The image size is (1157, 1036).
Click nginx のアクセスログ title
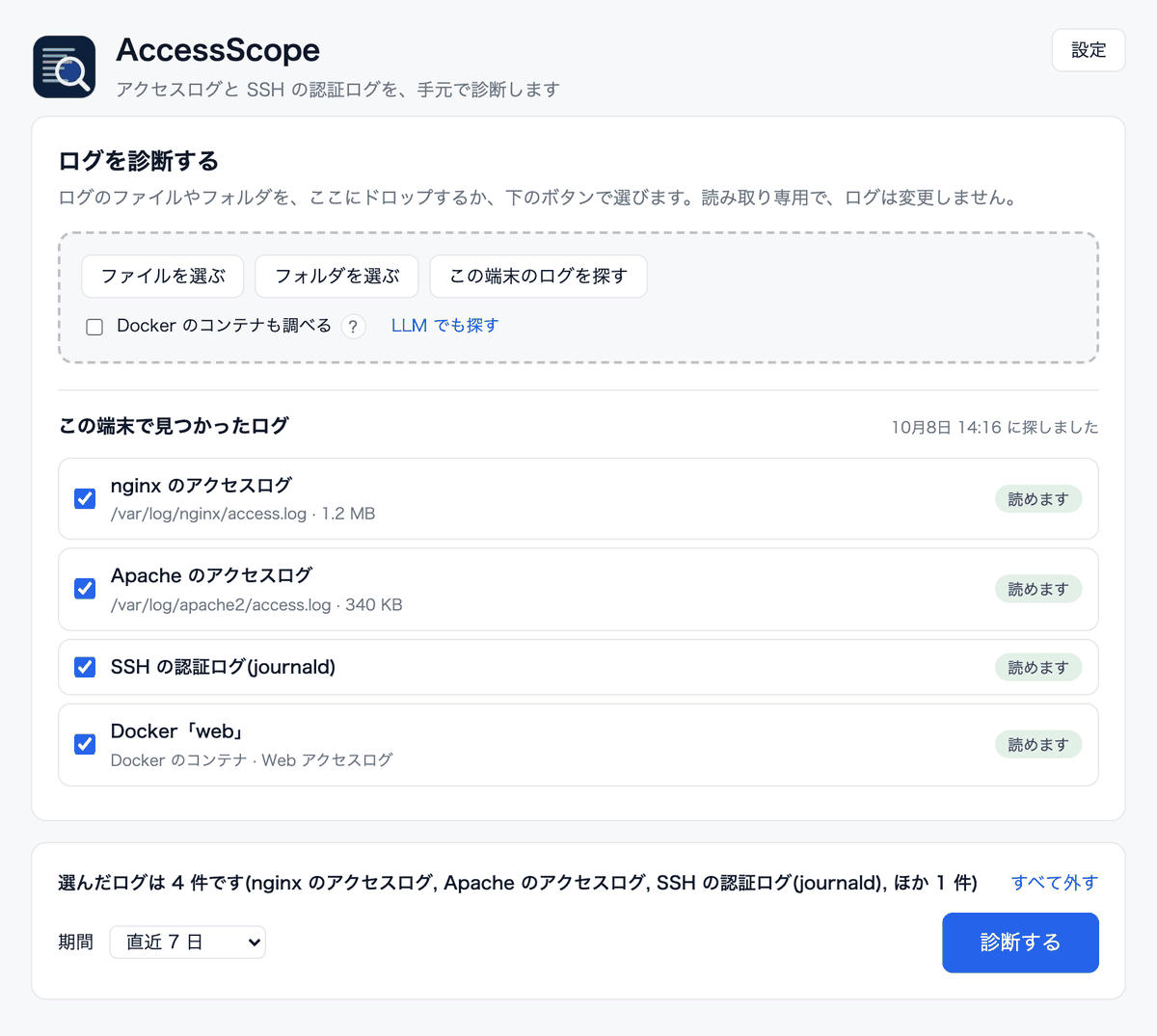pos(202,486)
